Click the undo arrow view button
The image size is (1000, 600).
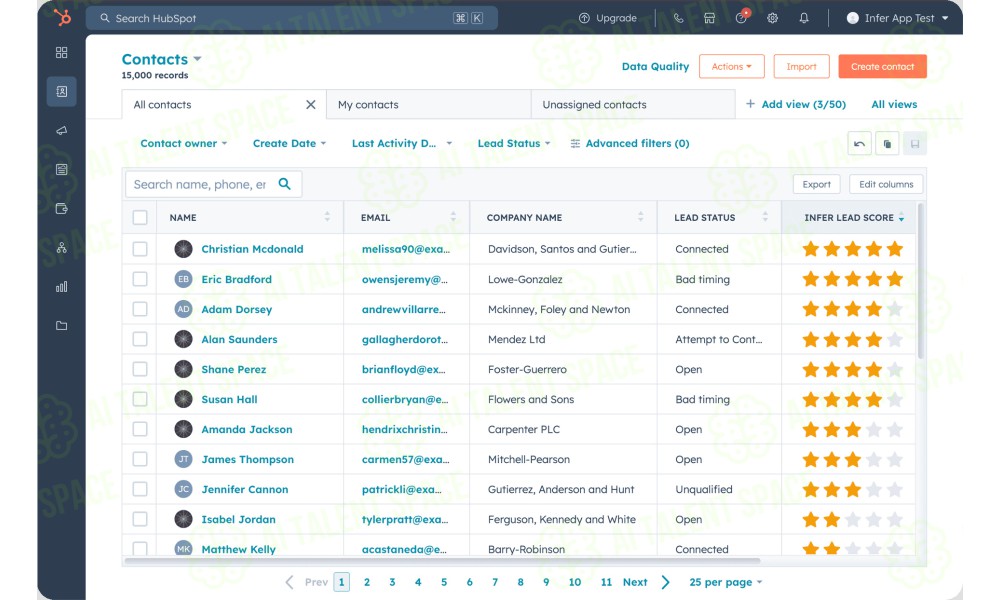click(859, 143)
